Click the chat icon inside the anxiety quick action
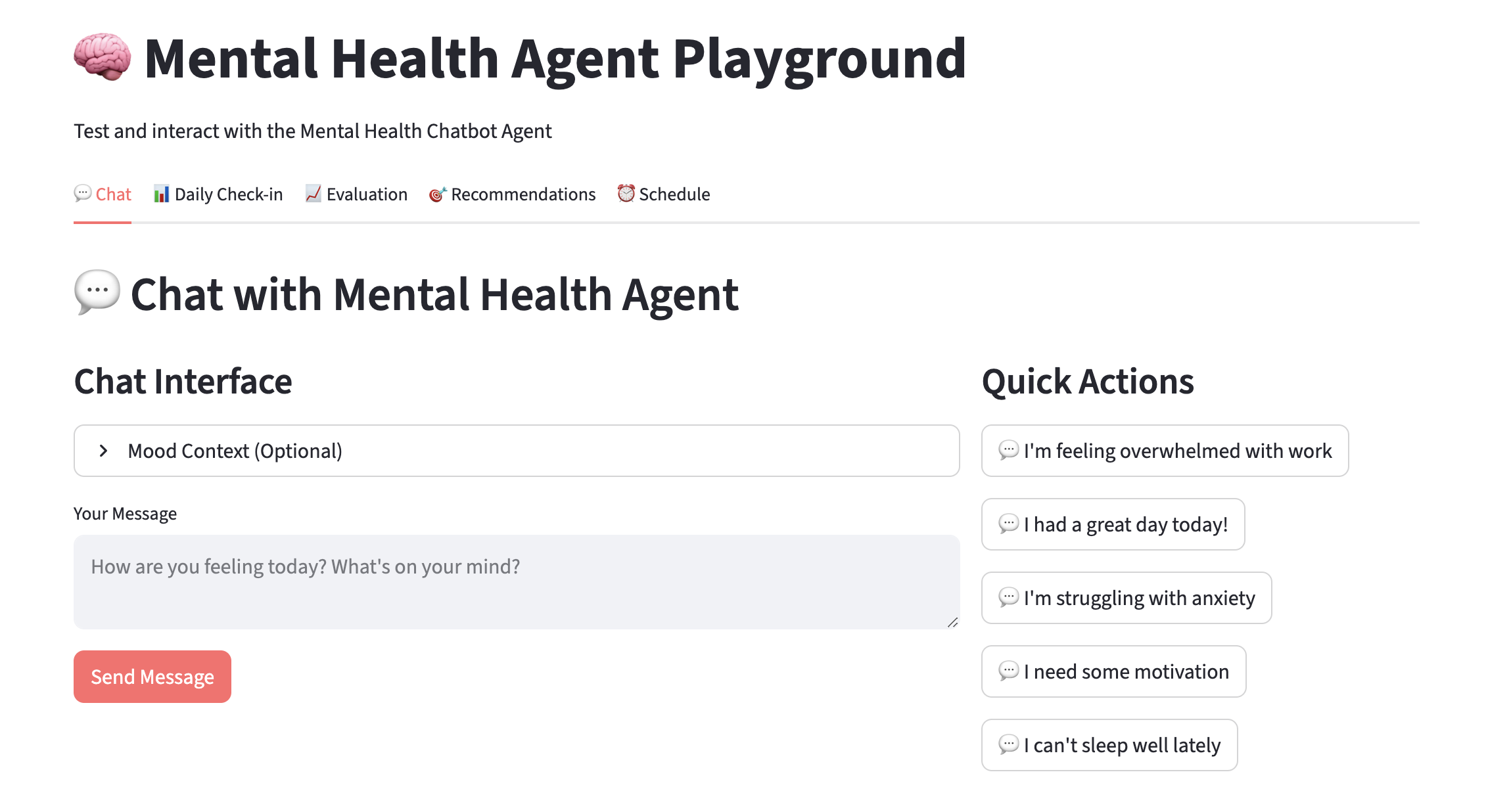 coord(1010,598)
